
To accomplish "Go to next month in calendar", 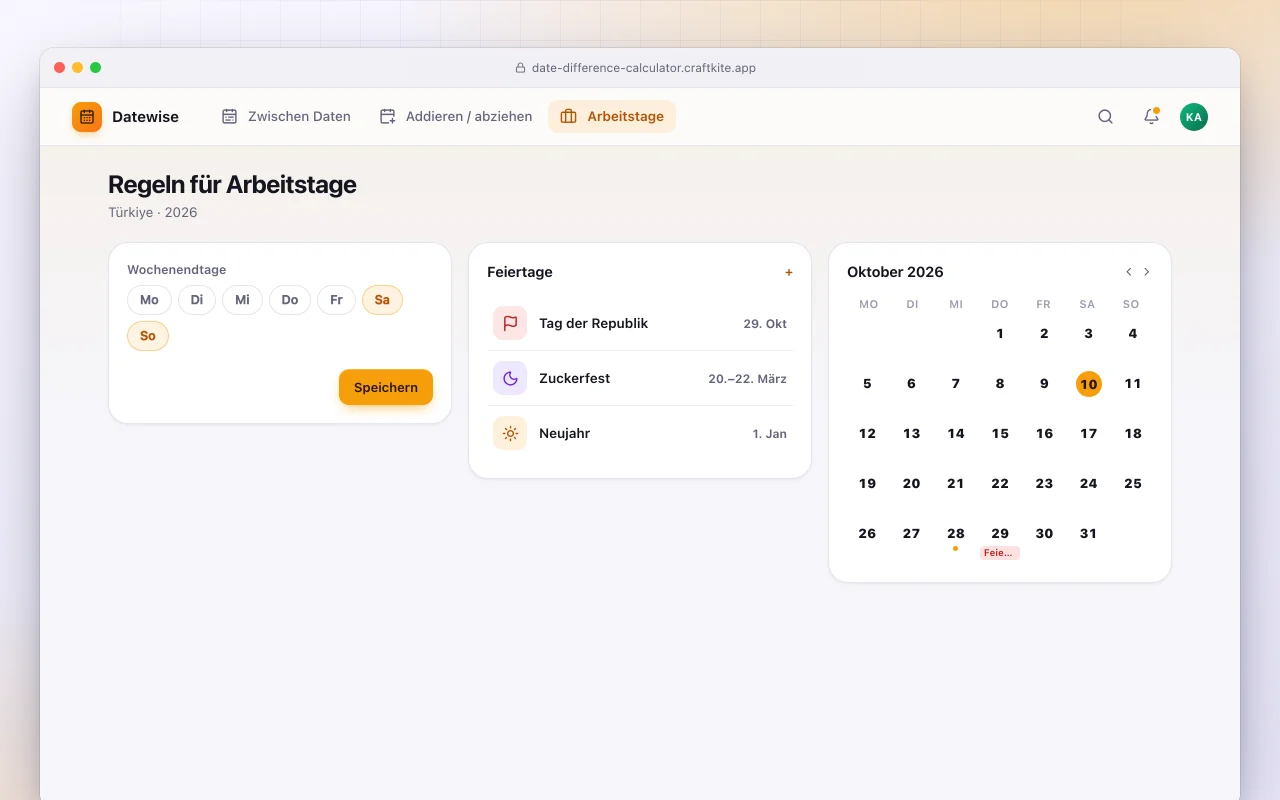I will (1147, 272).
